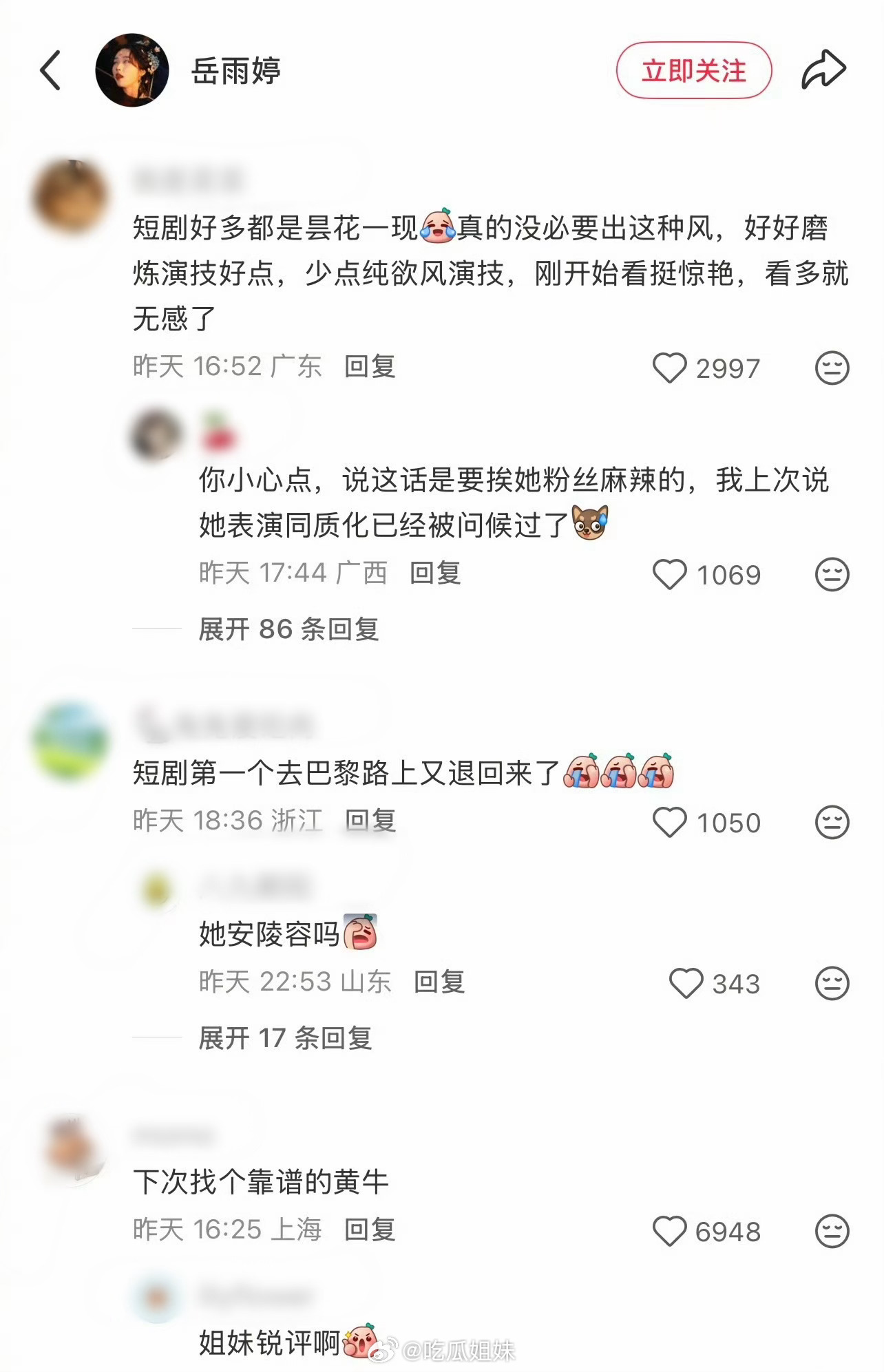Like the comment with 1050 likes
Viewport: 884px width, 1372px height.
pos(669,822)
